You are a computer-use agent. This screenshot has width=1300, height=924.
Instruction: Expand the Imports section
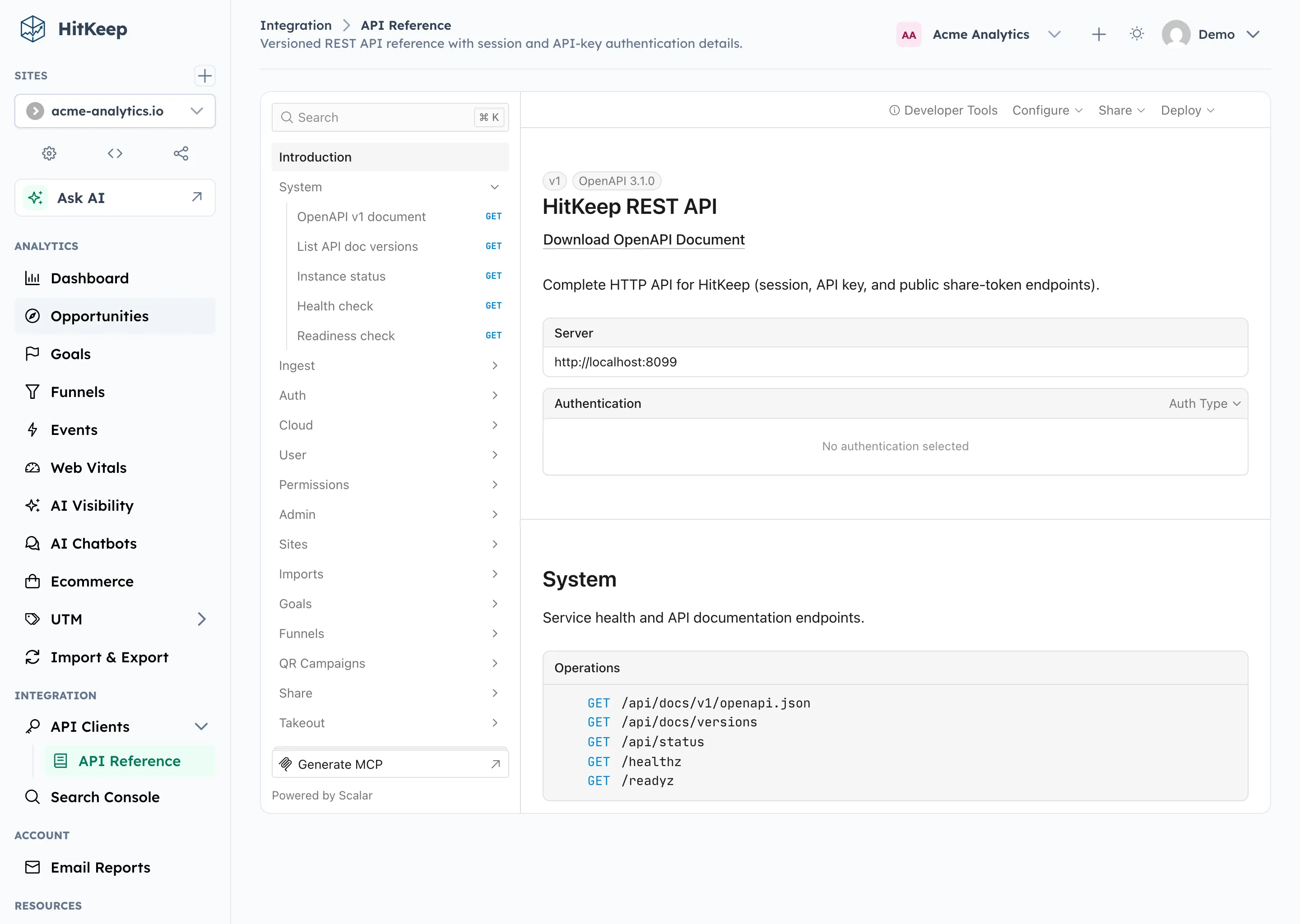pos(390,573)
